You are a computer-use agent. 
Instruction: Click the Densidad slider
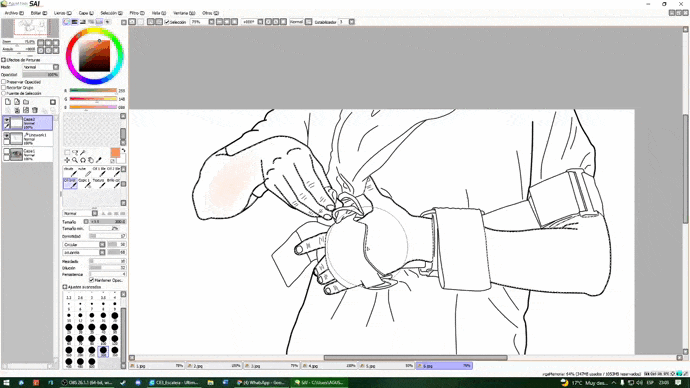click(108, 236)
